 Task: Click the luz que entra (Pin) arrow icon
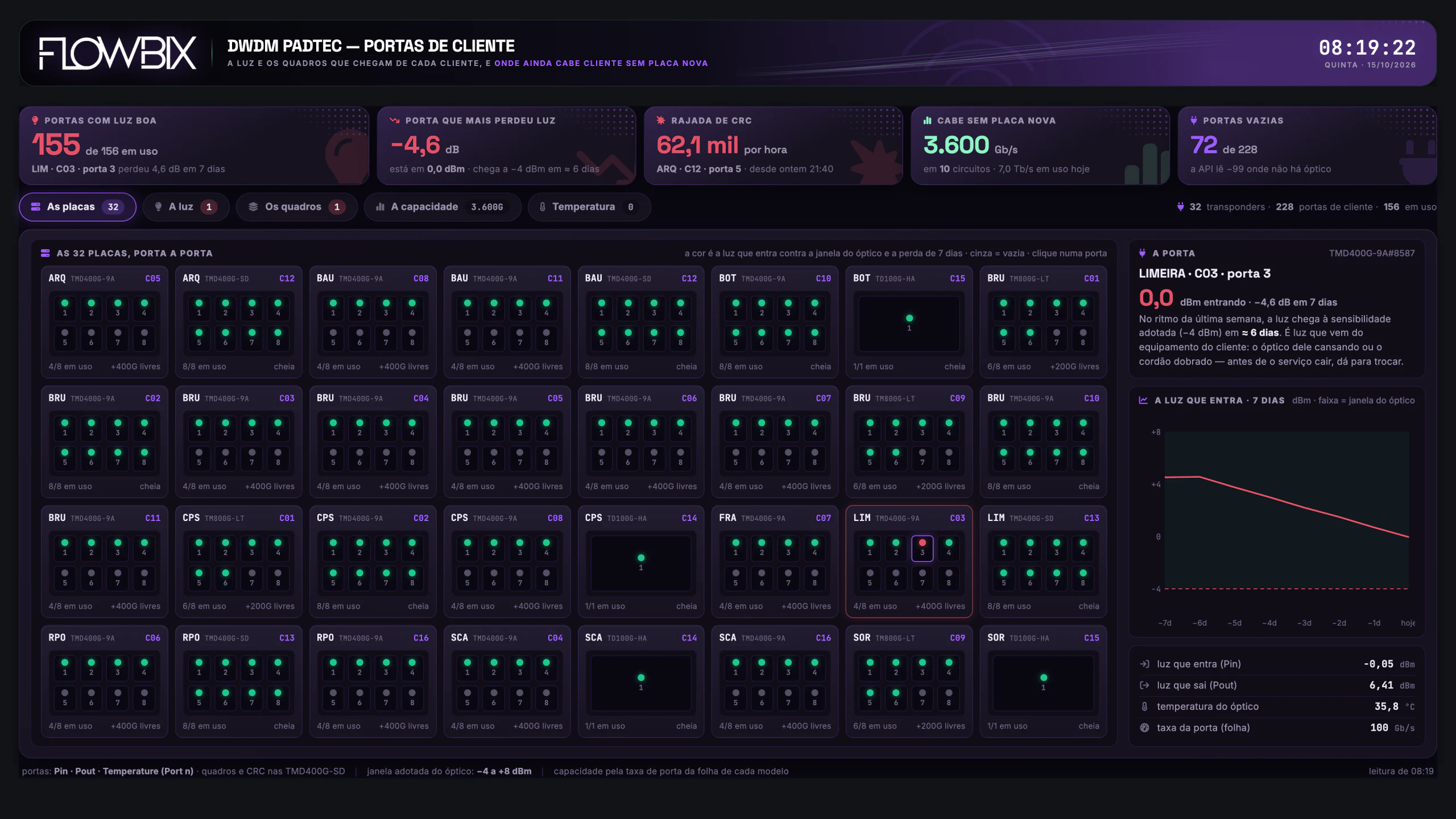point(1144,664)
